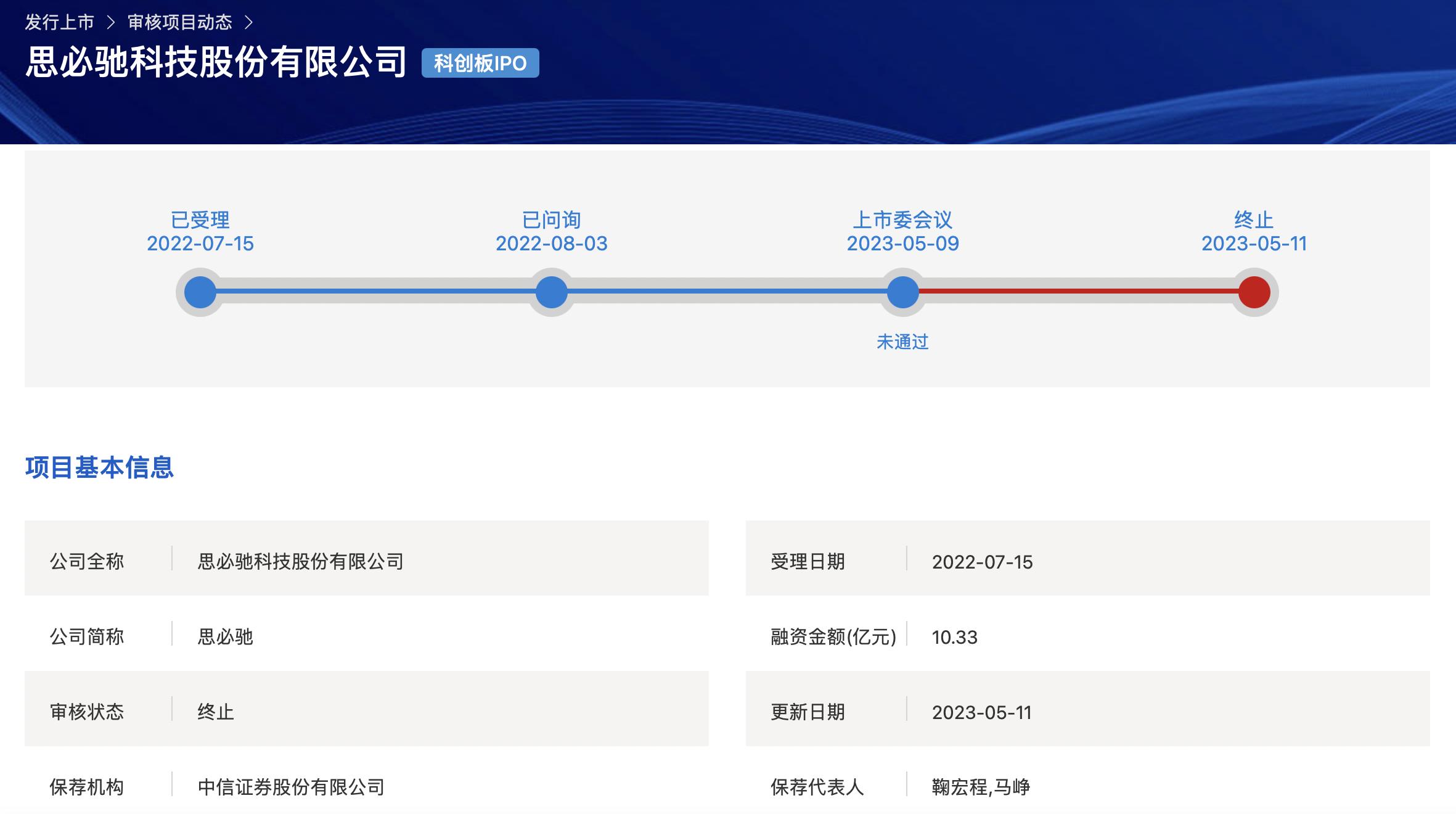Viewport: 1456px width, 814px height.
Task: Click the chevron after 发行上市 breadcrumb
Action: [111, 23]
